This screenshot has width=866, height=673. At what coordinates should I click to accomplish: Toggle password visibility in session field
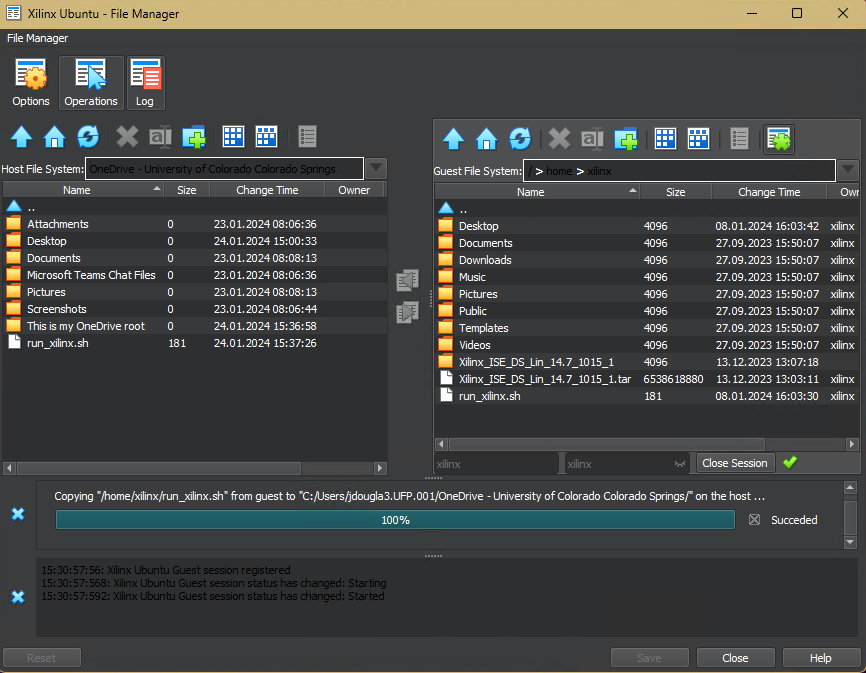click(x=680, y=464)
